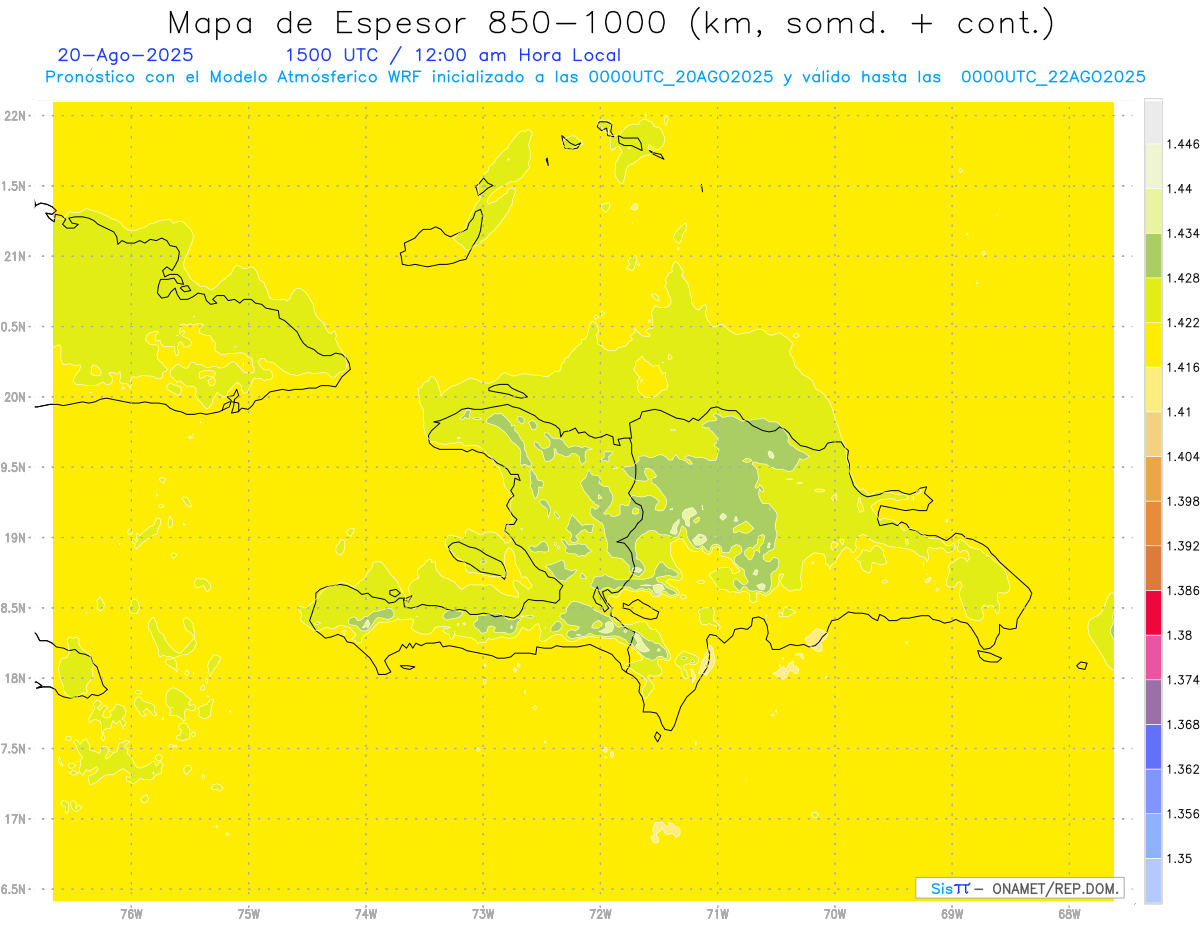Click the legend value 1.416
Screen dimensions: 1200x927
(1184, 367)
